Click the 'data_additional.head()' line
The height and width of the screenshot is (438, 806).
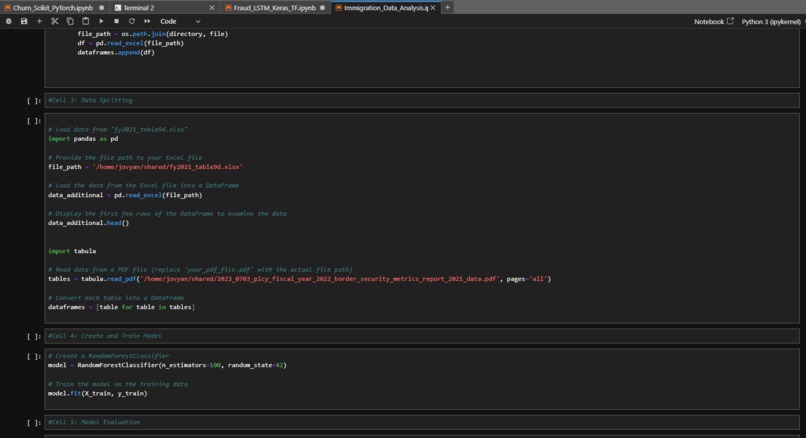88,223
